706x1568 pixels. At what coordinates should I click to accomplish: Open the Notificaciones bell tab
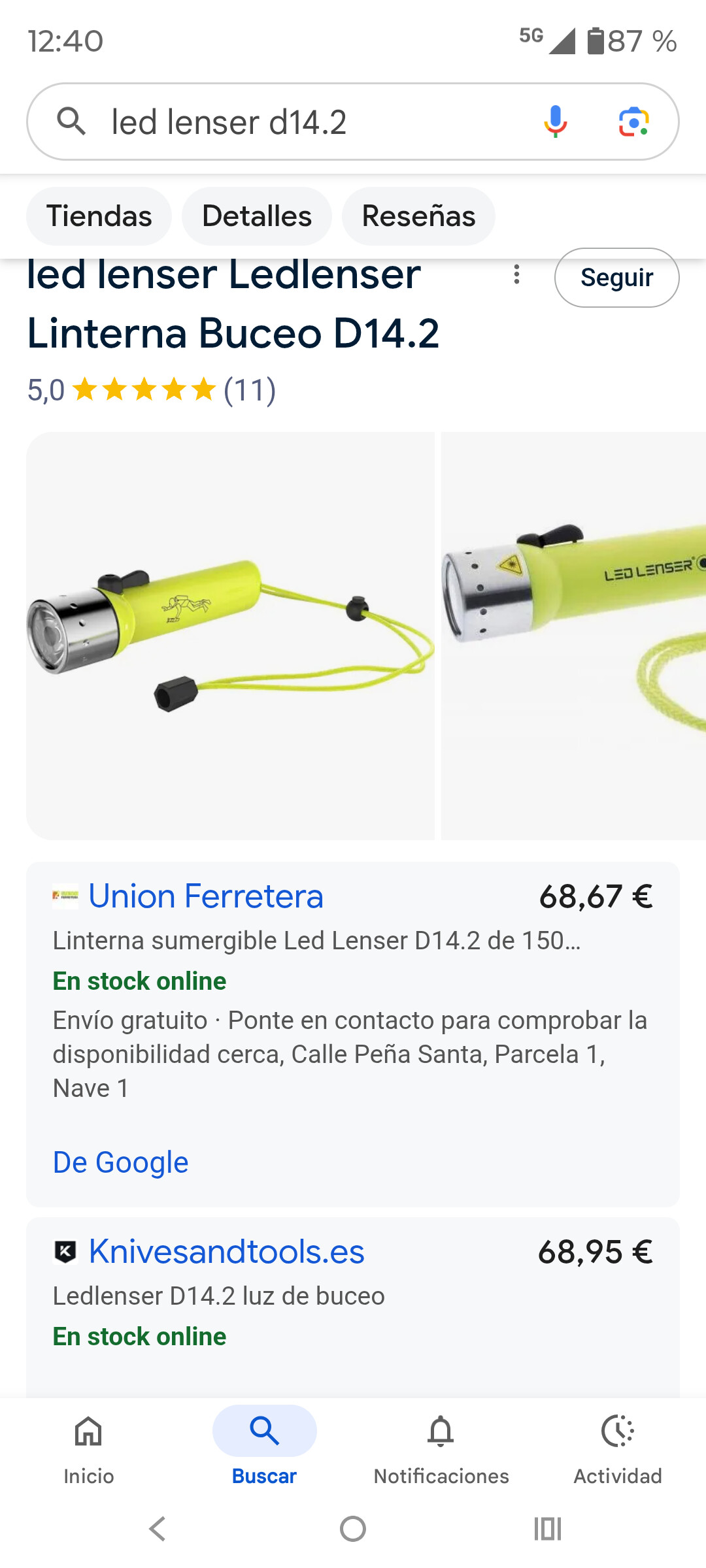click(x=441, y=1446)
